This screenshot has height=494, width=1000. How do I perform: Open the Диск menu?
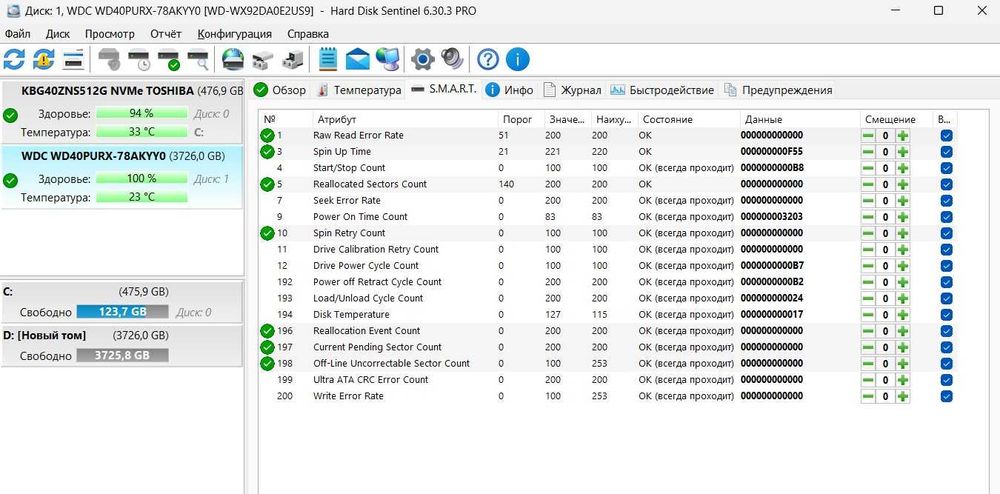57,34
